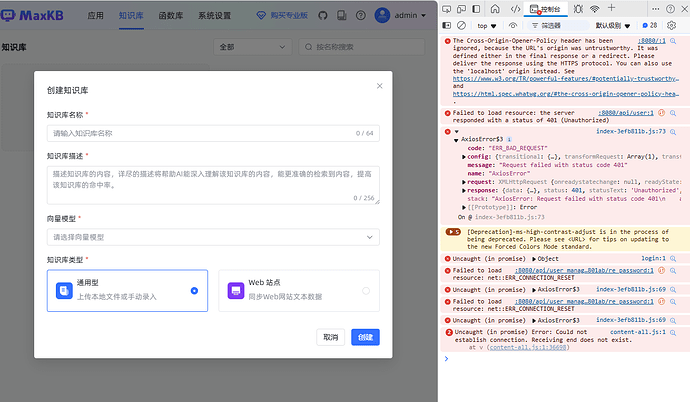Open the top context dropdown in console
The height and width of the screenshot is (402, 690).
487,26
